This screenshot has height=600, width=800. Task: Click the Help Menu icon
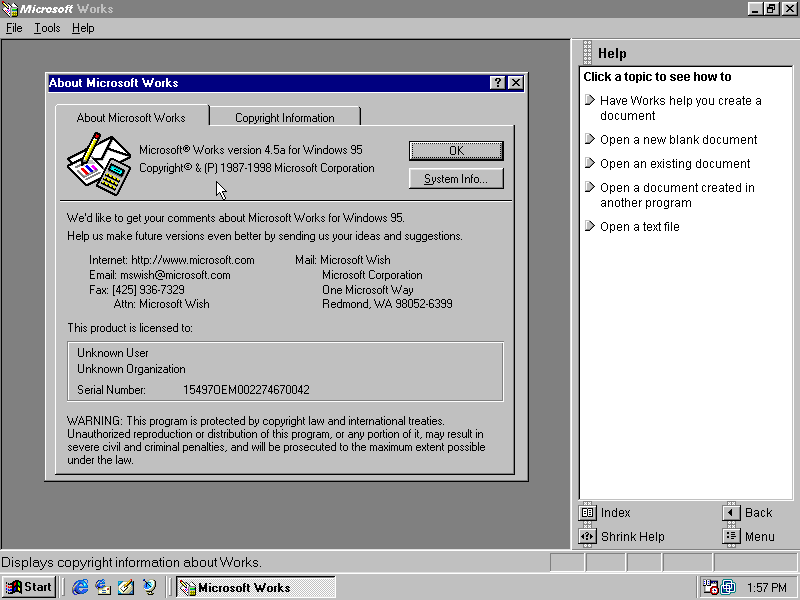click(731, 537)
